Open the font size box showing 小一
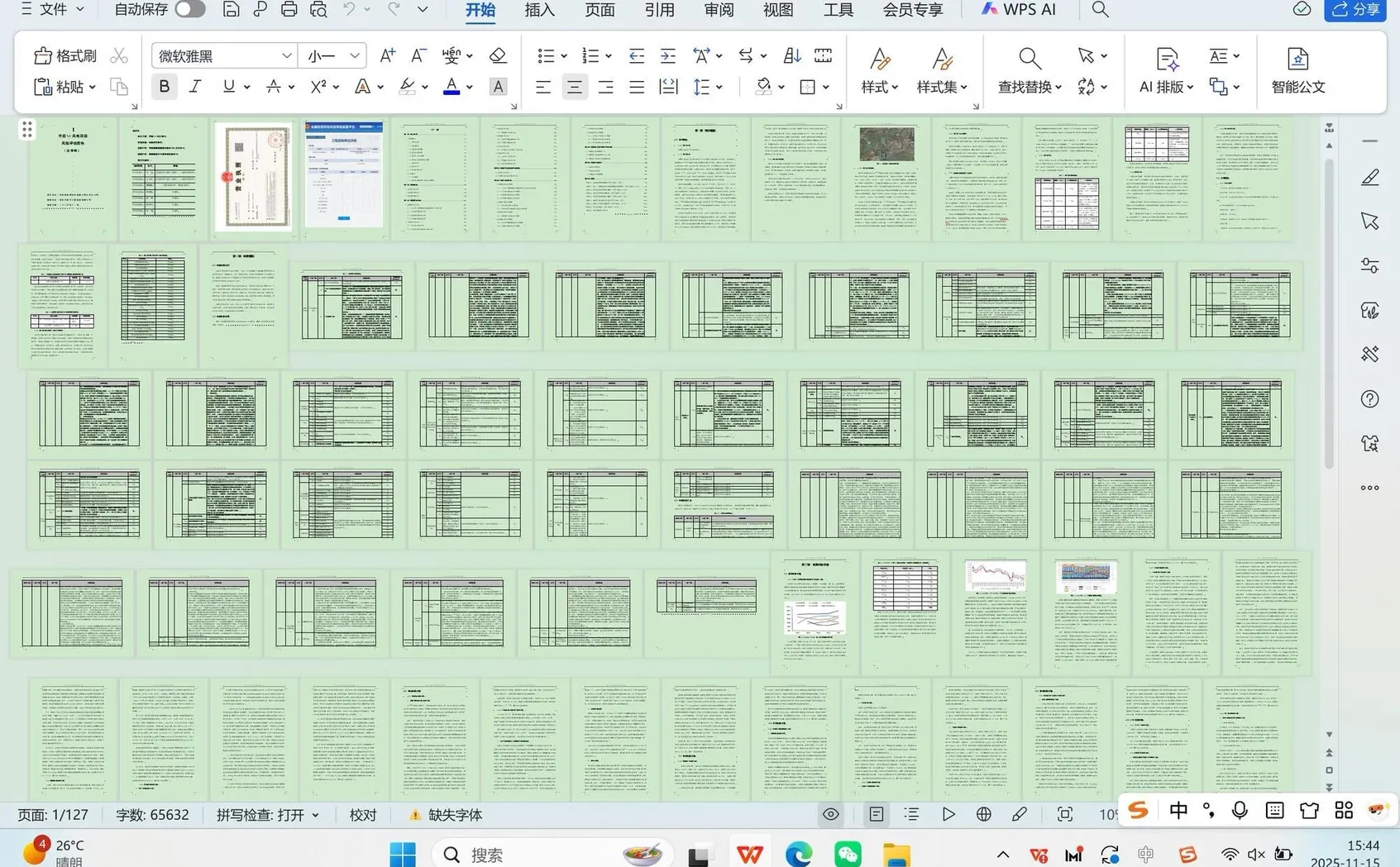Image resolution: width=1400 pixels, height=867 pixels. pos(332,55)
